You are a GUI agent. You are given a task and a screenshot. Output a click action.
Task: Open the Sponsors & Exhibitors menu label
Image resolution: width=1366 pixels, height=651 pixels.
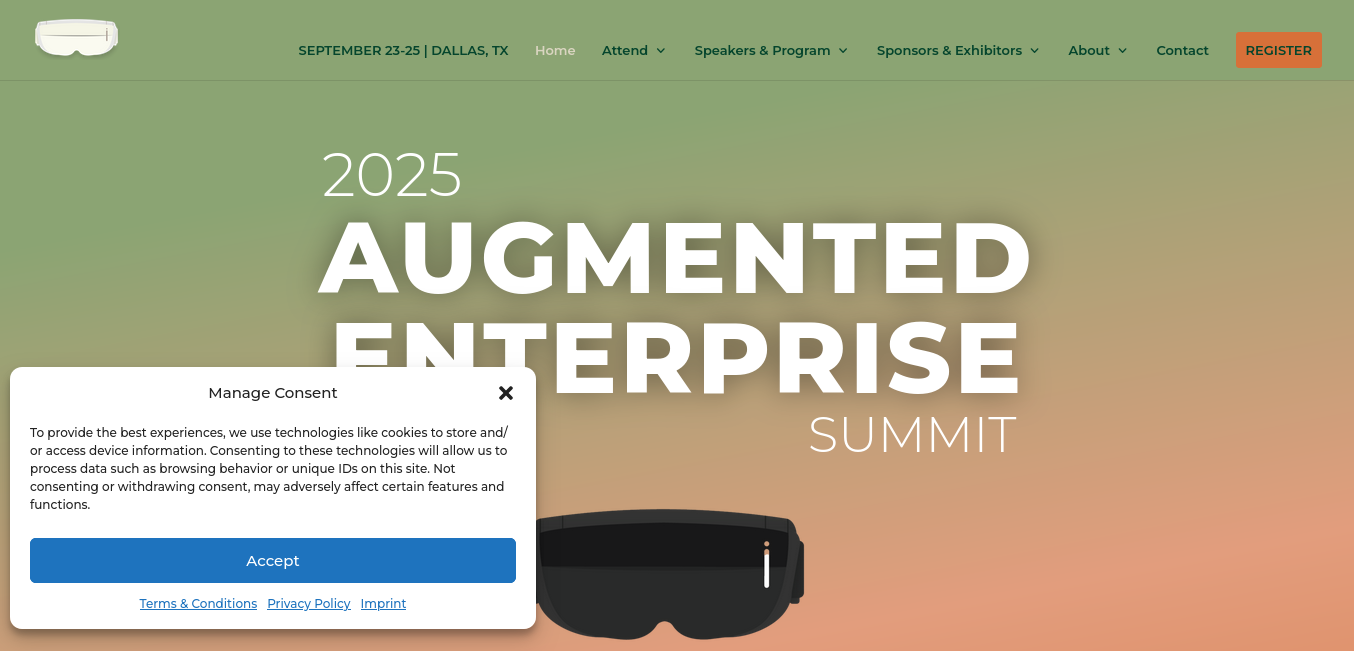[x=949, y=50]
